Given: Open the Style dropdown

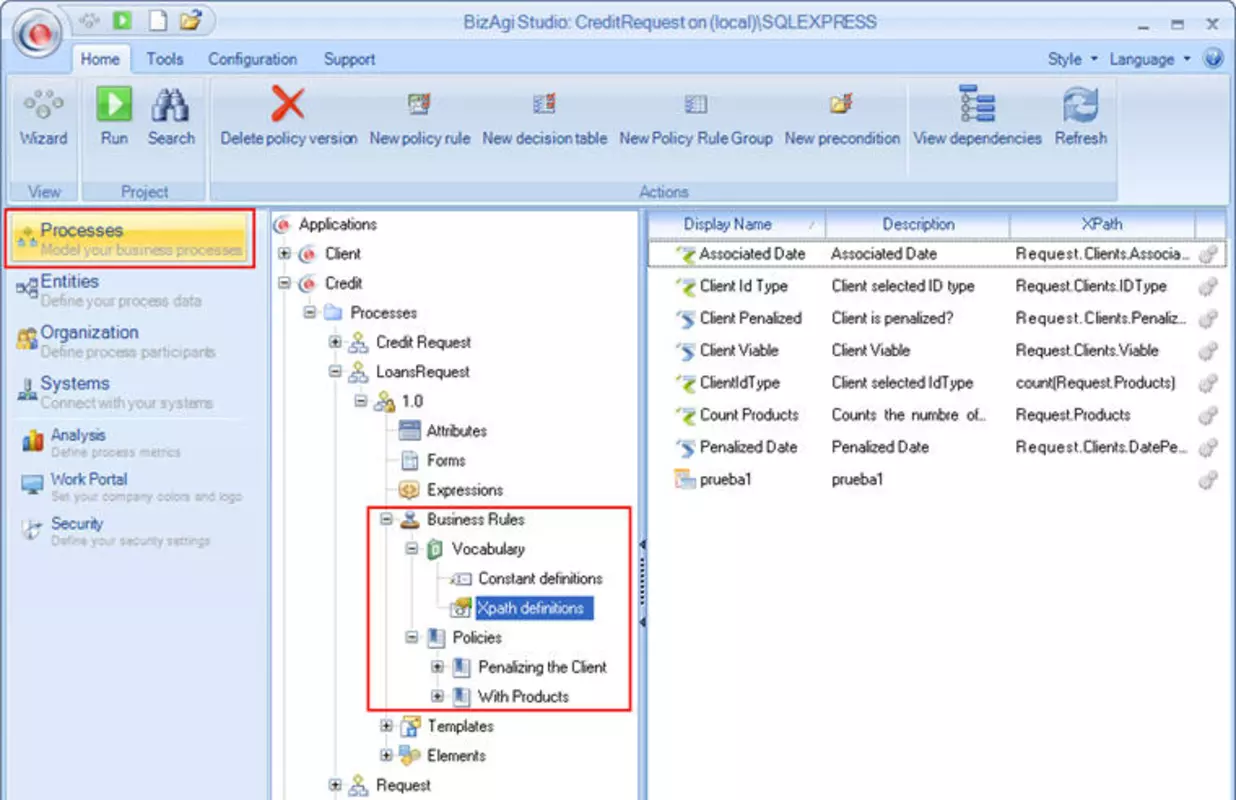Looking at the screenshot, I should [x=1072, y=59].
